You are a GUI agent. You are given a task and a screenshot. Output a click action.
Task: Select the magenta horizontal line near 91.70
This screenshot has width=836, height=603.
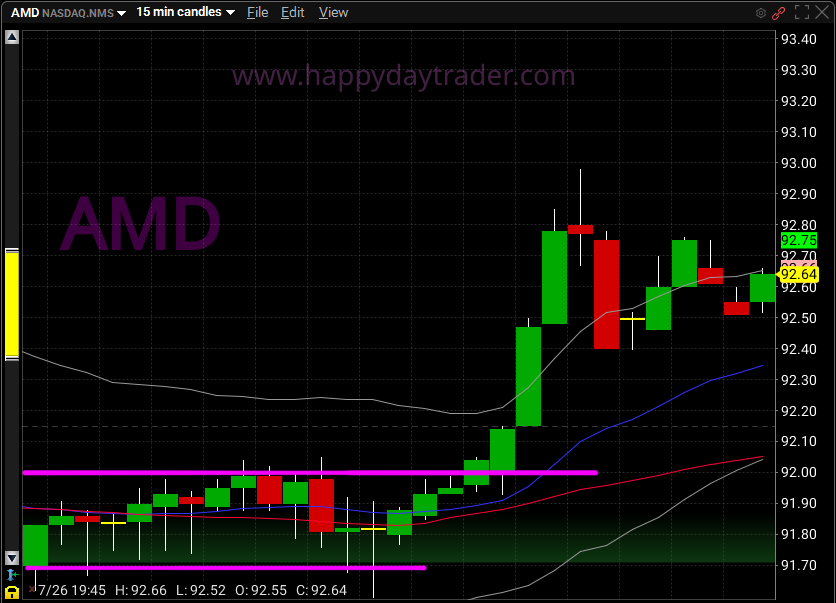pyautogui.click(x=226, y=568)
